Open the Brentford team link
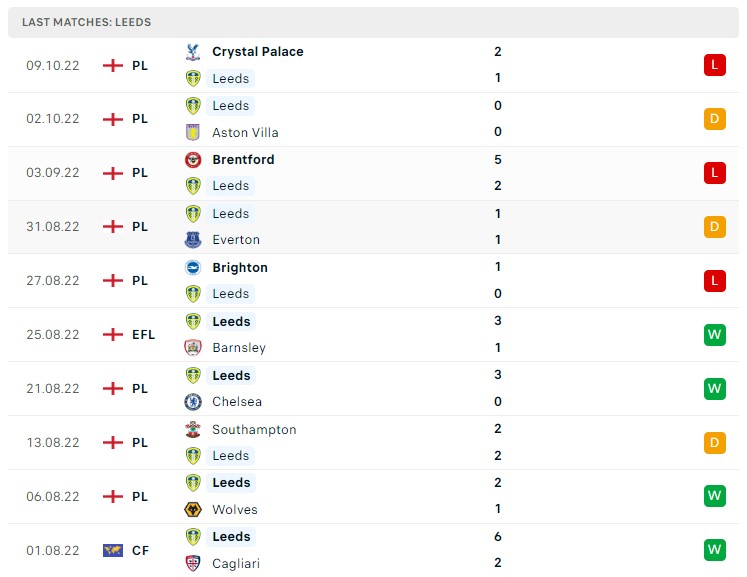This screenshot has height=577, width=747. point(243,160)
